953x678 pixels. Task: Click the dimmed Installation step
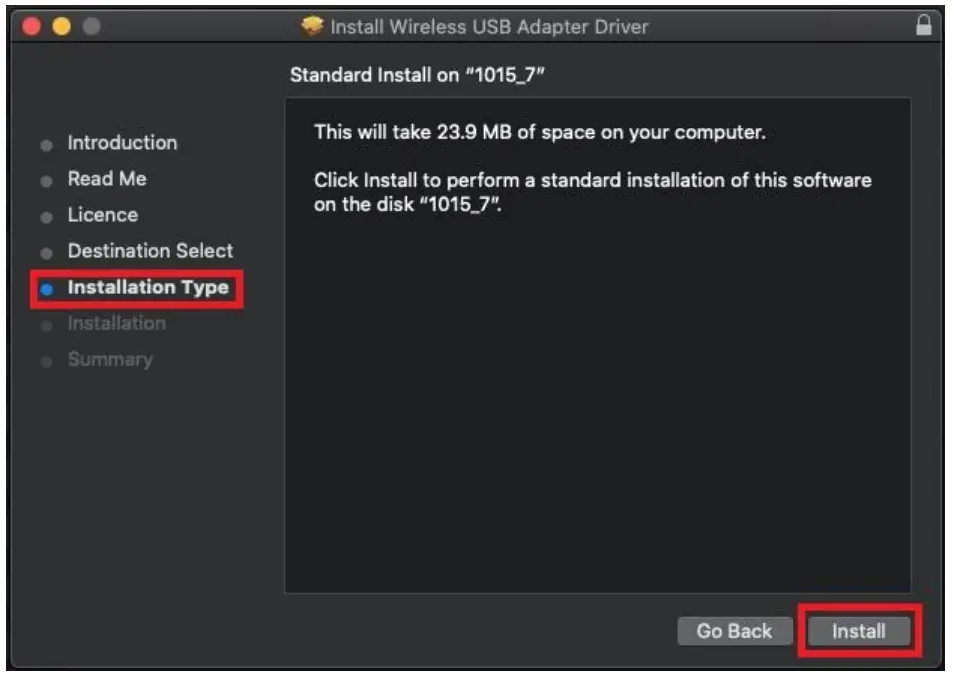pos(116,323)
